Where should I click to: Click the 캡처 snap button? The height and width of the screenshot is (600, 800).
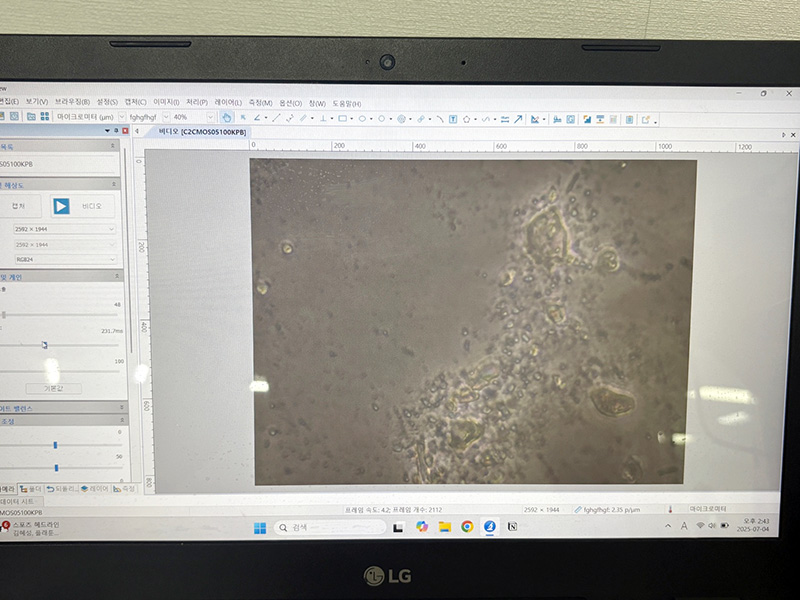coord(18,206)
